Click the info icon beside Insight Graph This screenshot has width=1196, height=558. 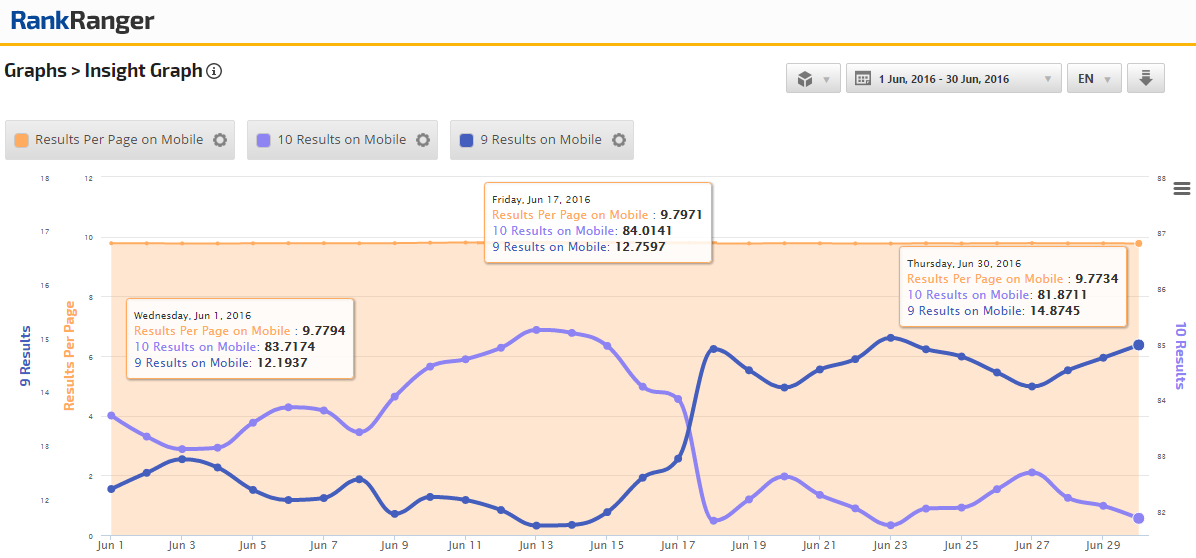(213, 71)
